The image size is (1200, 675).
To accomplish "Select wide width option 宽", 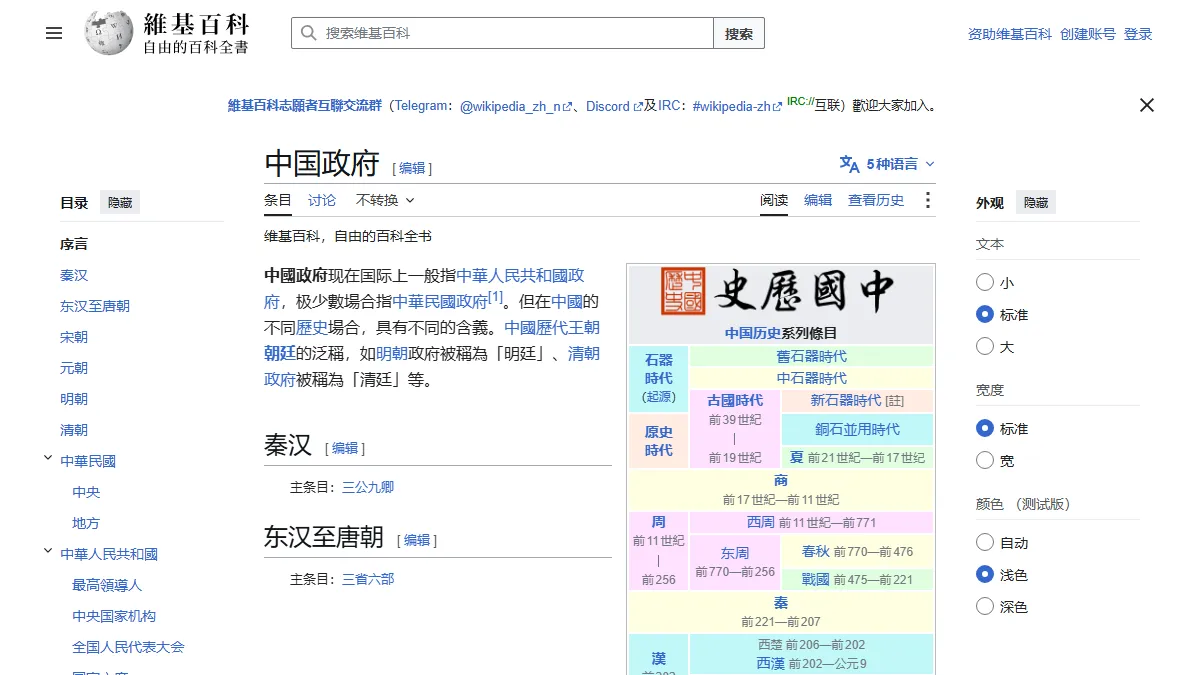I will click(985, 461).
